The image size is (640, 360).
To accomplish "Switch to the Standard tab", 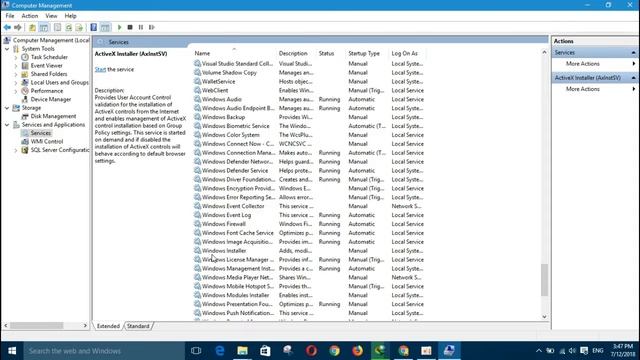I will tap(138, 326).
